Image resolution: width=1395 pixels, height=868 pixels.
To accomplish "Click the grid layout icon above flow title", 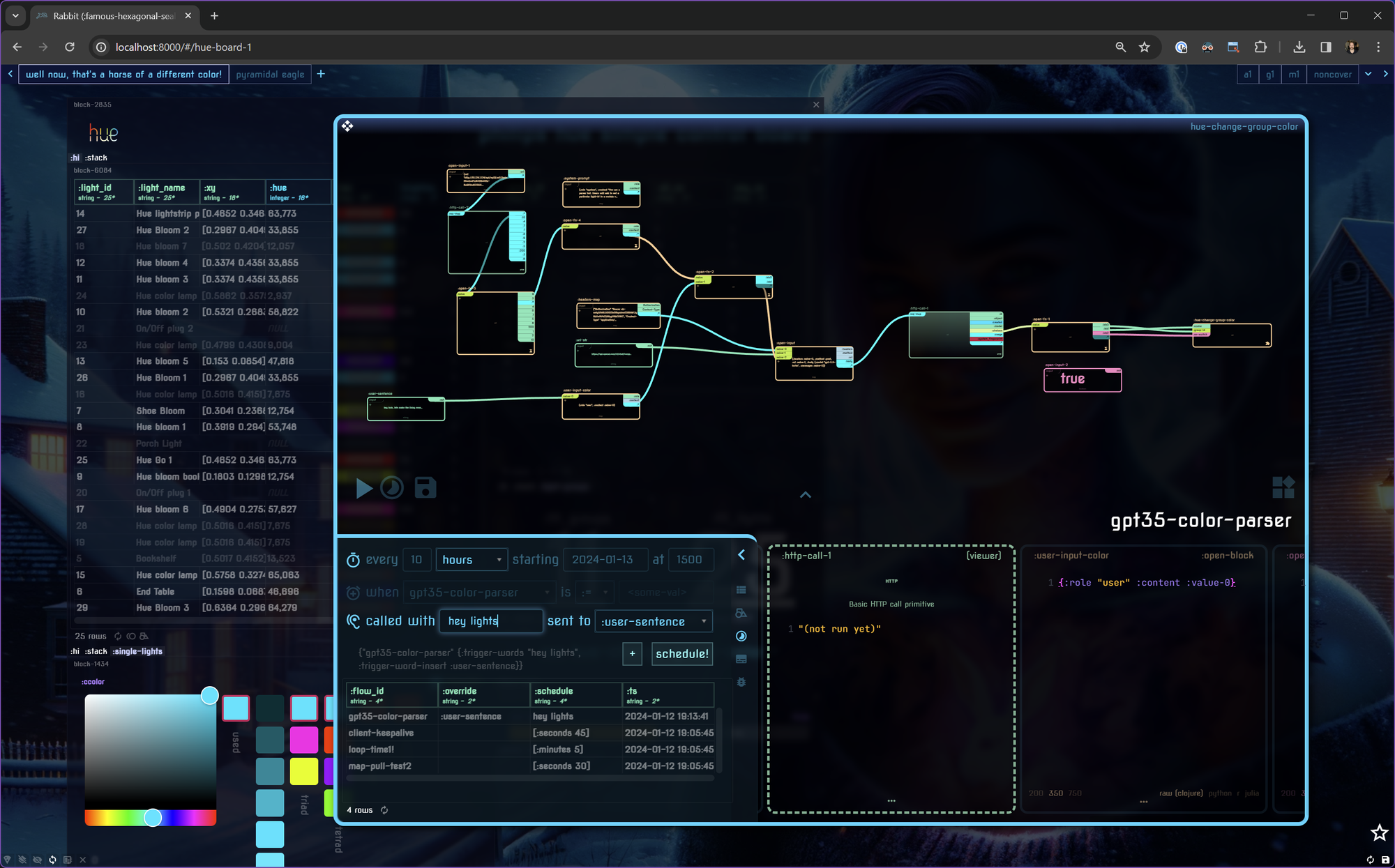I will [x=1283, y=487].
